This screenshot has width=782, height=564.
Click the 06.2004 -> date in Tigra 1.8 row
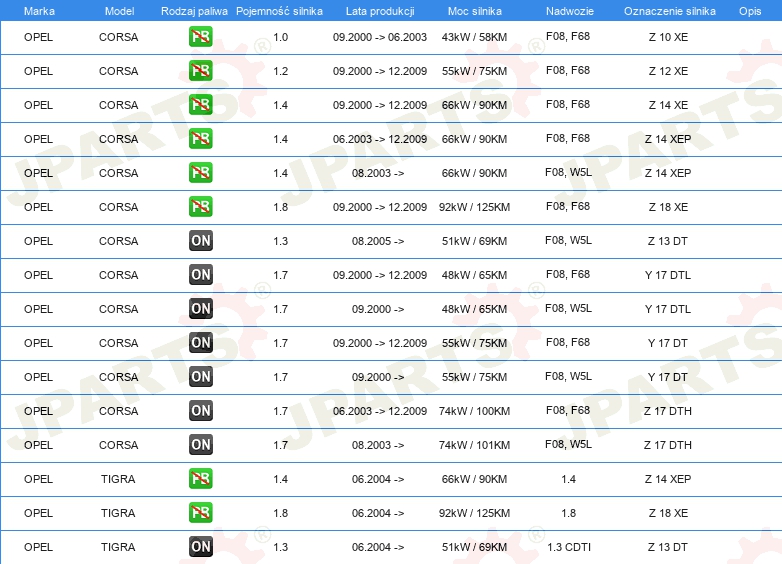click(x=378, y=513)
